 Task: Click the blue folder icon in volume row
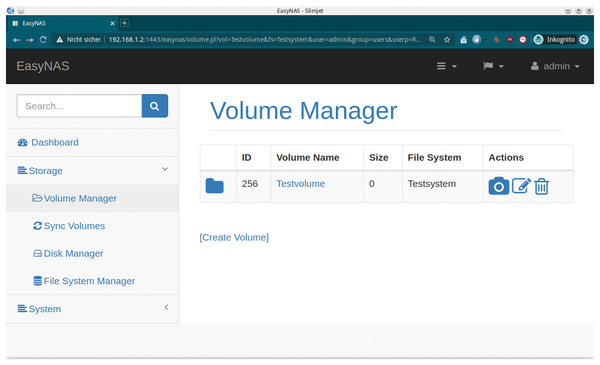pos(214,186)
